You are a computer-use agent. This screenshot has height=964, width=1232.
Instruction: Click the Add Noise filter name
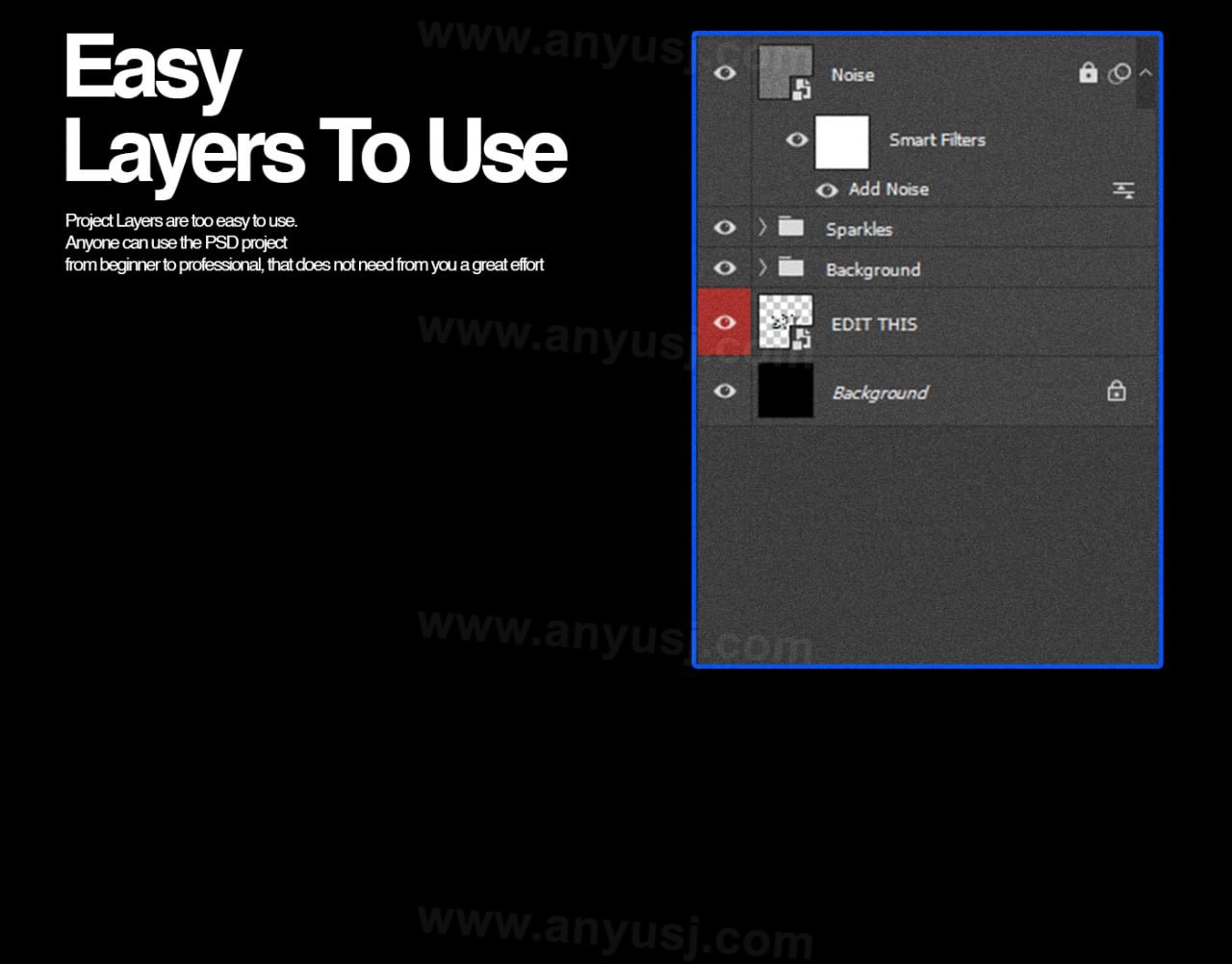point(888,190)
